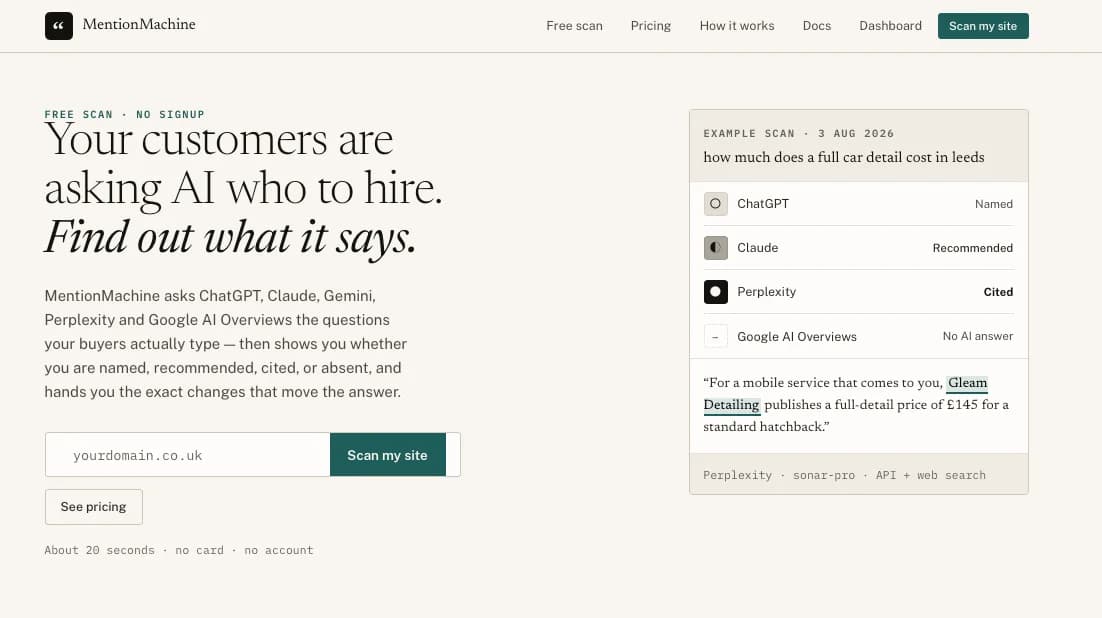Click the ChatGPT circle icon
The width and height of the screenshot is (1102, 618).
715,204
